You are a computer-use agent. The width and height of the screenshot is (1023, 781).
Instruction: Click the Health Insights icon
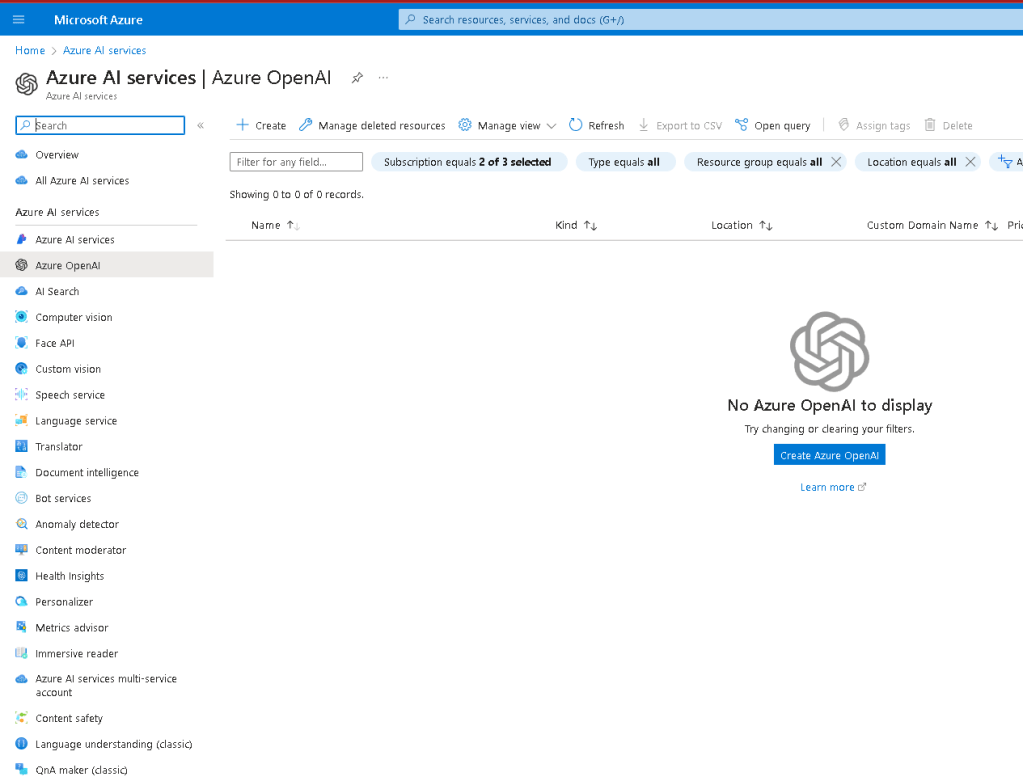pyautogui.click(x=22, y=575)
